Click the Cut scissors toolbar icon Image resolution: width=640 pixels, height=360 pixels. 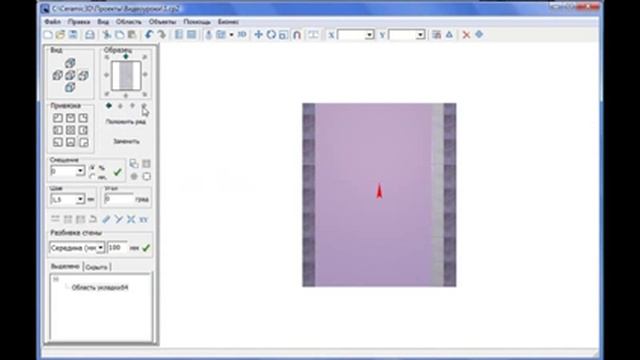click(x=107, y=35)
